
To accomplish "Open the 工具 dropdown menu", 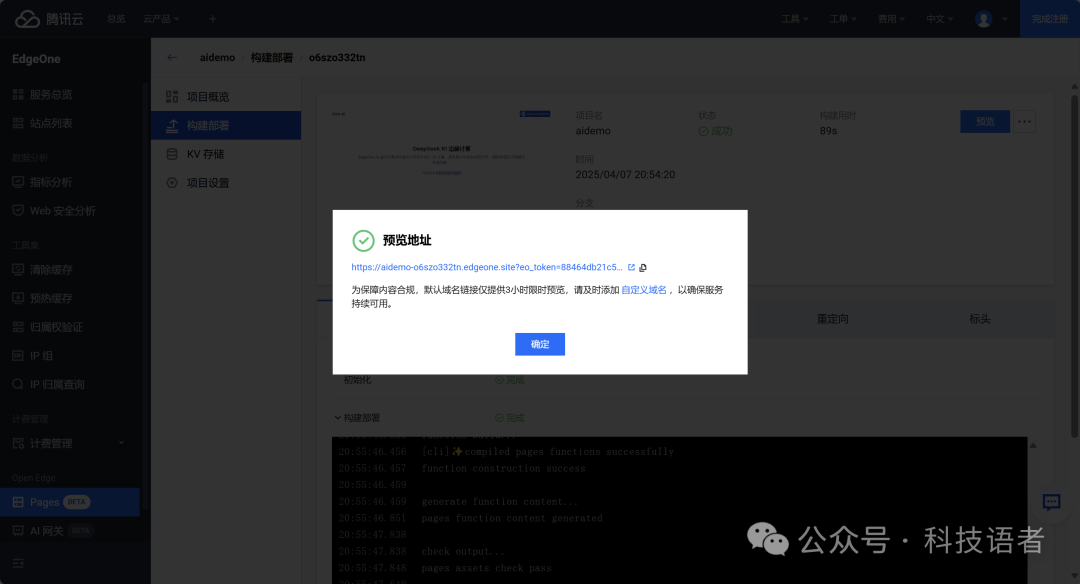I will click(x=795, y=19).
